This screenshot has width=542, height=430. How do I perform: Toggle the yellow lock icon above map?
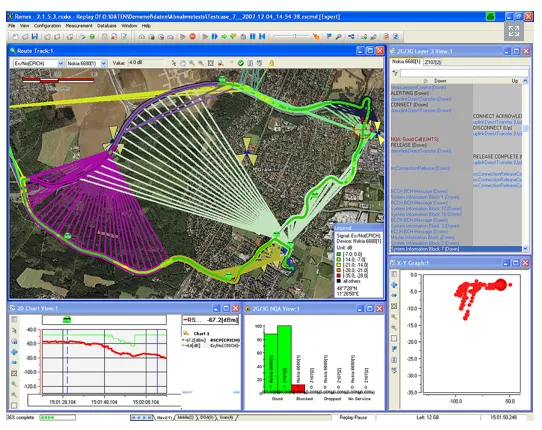point(272,63)
